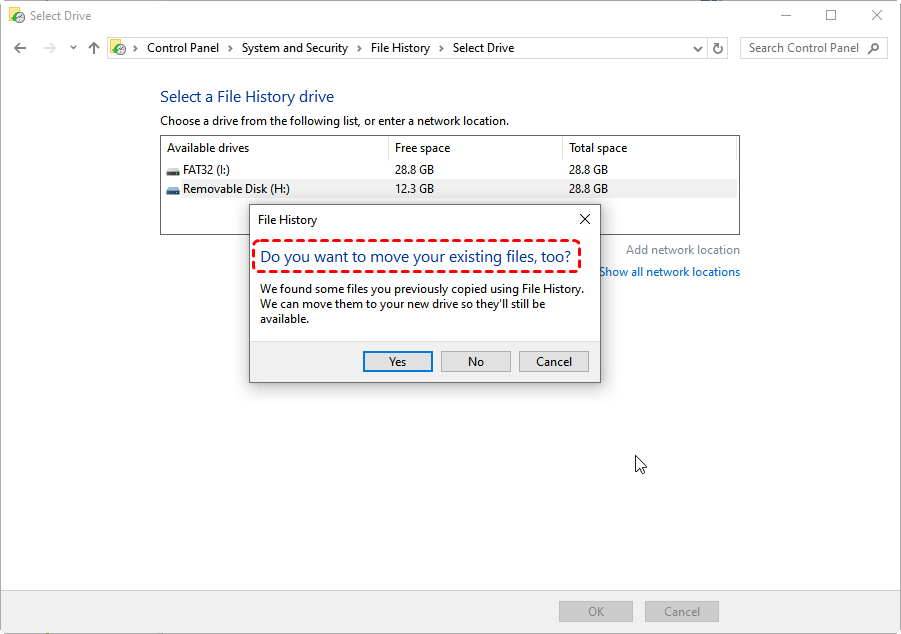The width and height of the screenshot is (901, 634).
Task: Open Control Panel breadcrumb
Action: tap(183, 48)
